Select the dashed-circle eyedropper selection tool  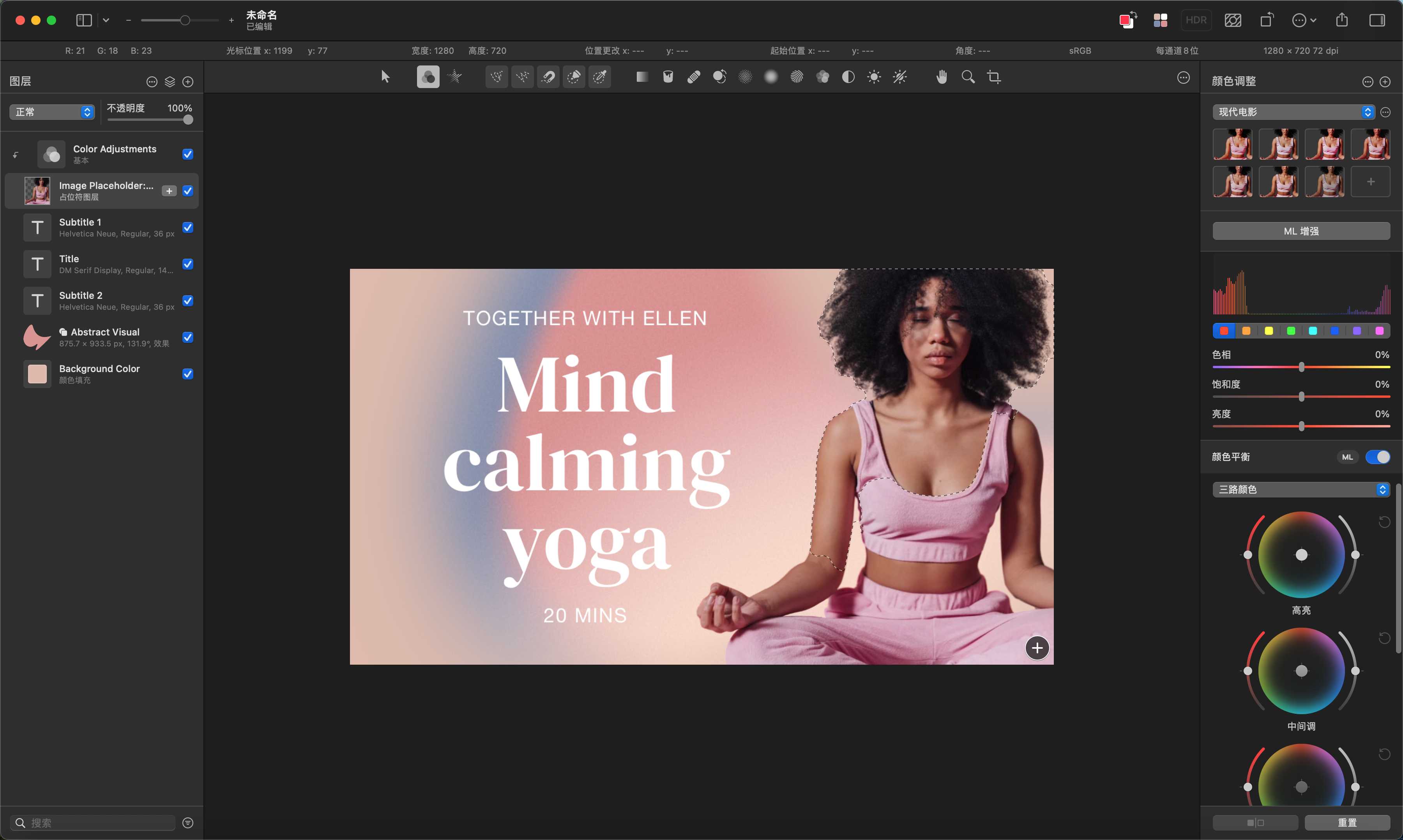599,77
